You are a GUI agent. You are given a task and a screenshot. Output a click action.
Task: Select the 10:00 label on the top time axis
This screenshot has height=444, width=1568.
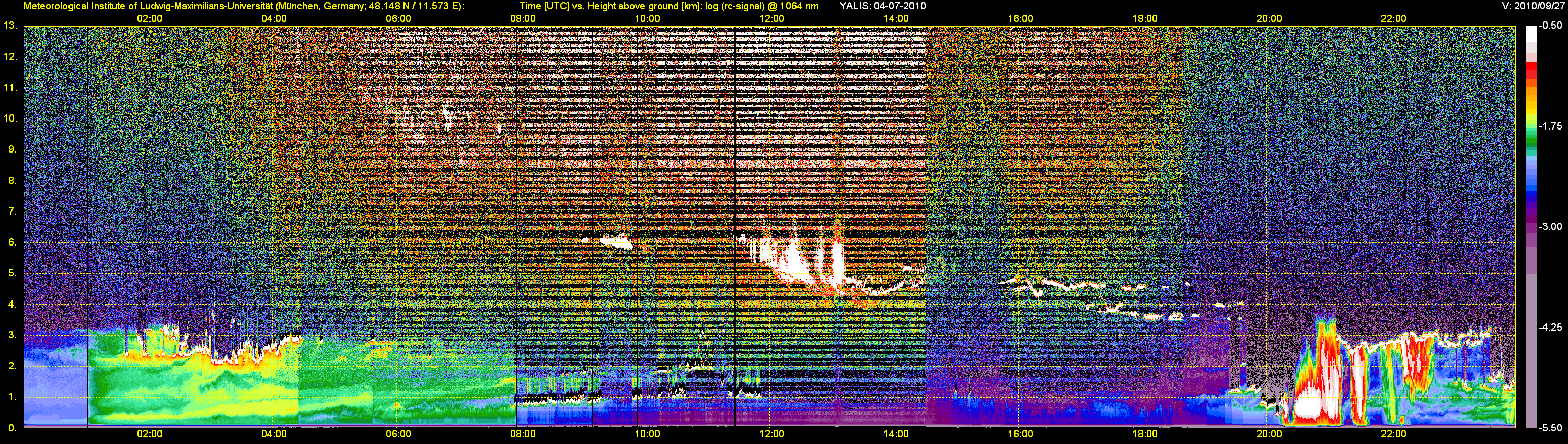[647, 19]
